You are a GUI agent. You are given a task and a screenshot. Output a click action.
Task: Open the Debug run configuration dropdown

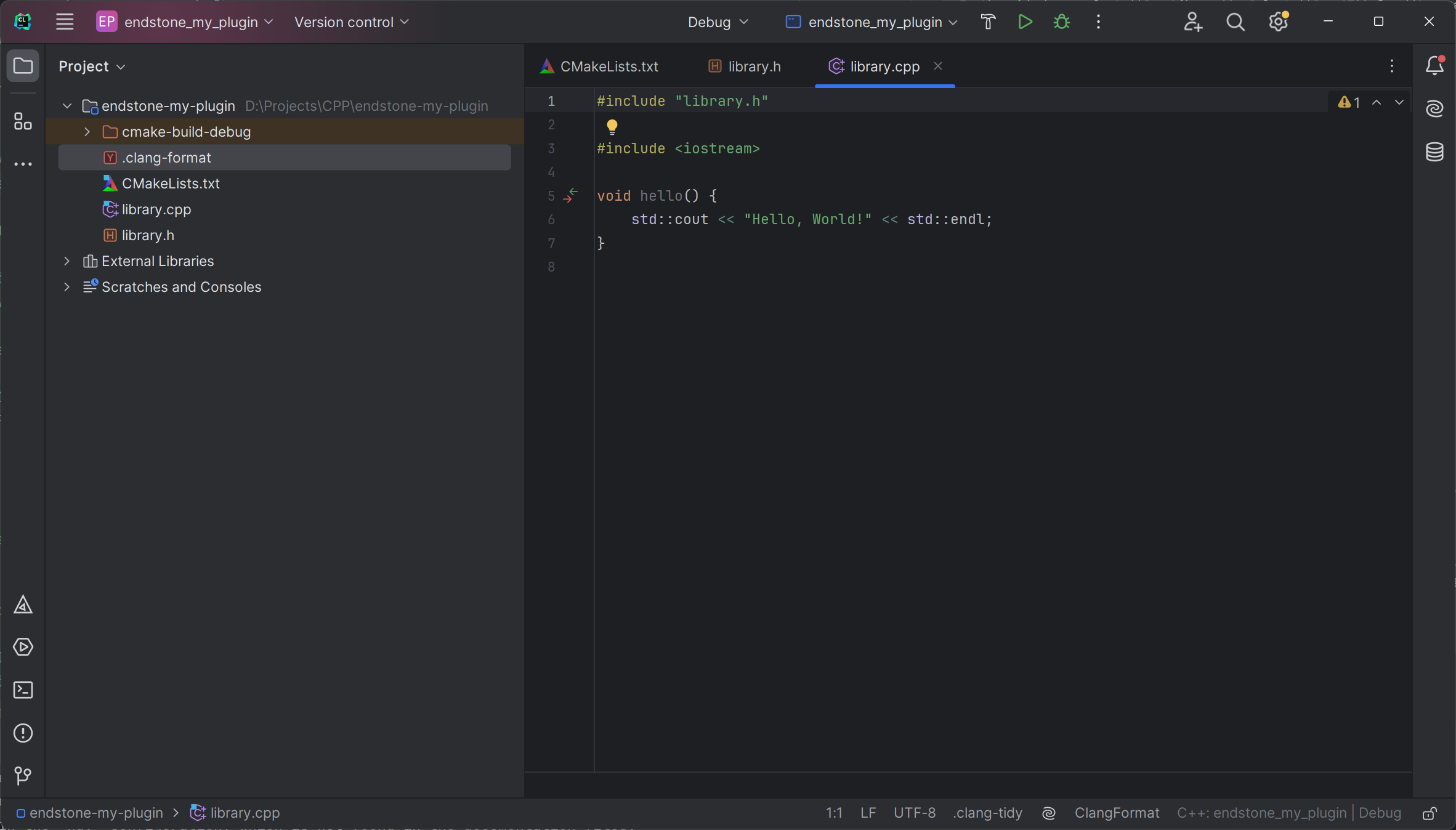pos(717,22)
